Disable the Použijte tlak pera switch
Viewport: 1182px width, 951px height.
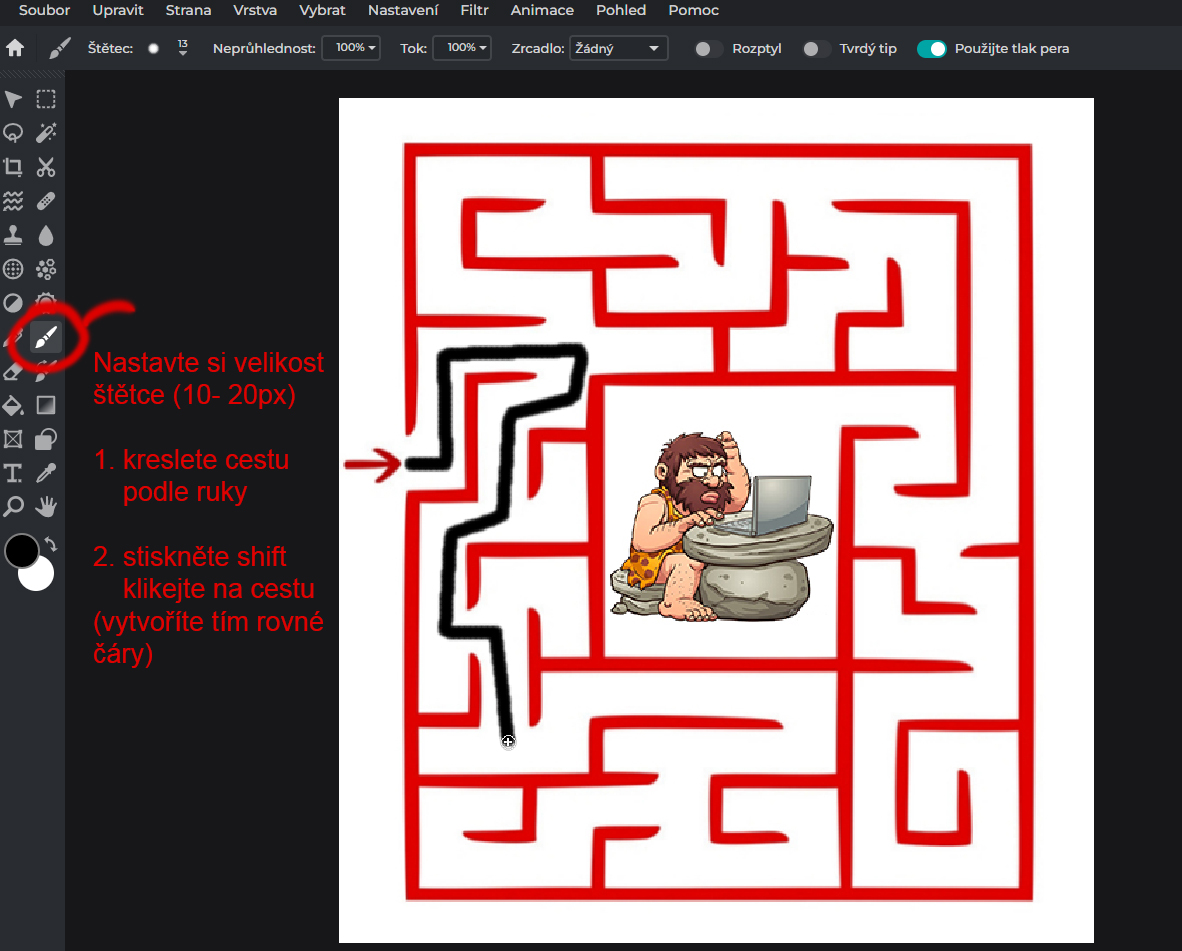[932, 48]
